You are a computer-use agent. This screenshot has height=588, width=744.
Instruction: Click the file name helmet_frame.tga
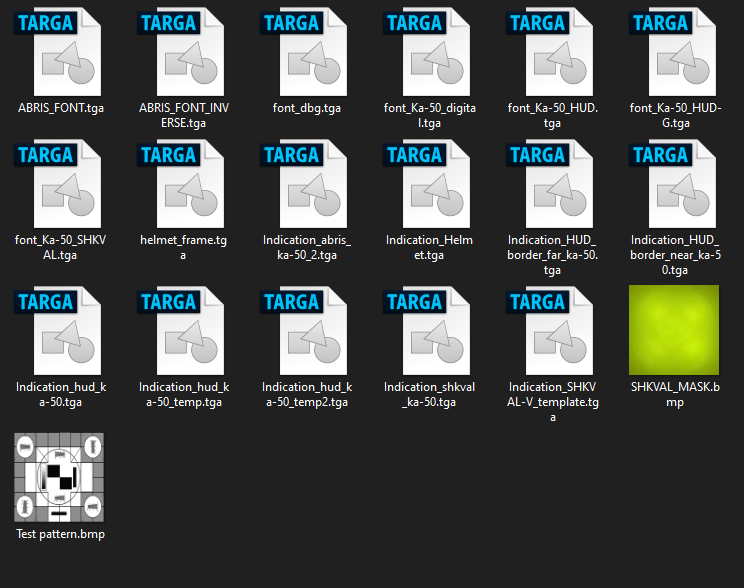pyautogui.click(x=183, y=247)
